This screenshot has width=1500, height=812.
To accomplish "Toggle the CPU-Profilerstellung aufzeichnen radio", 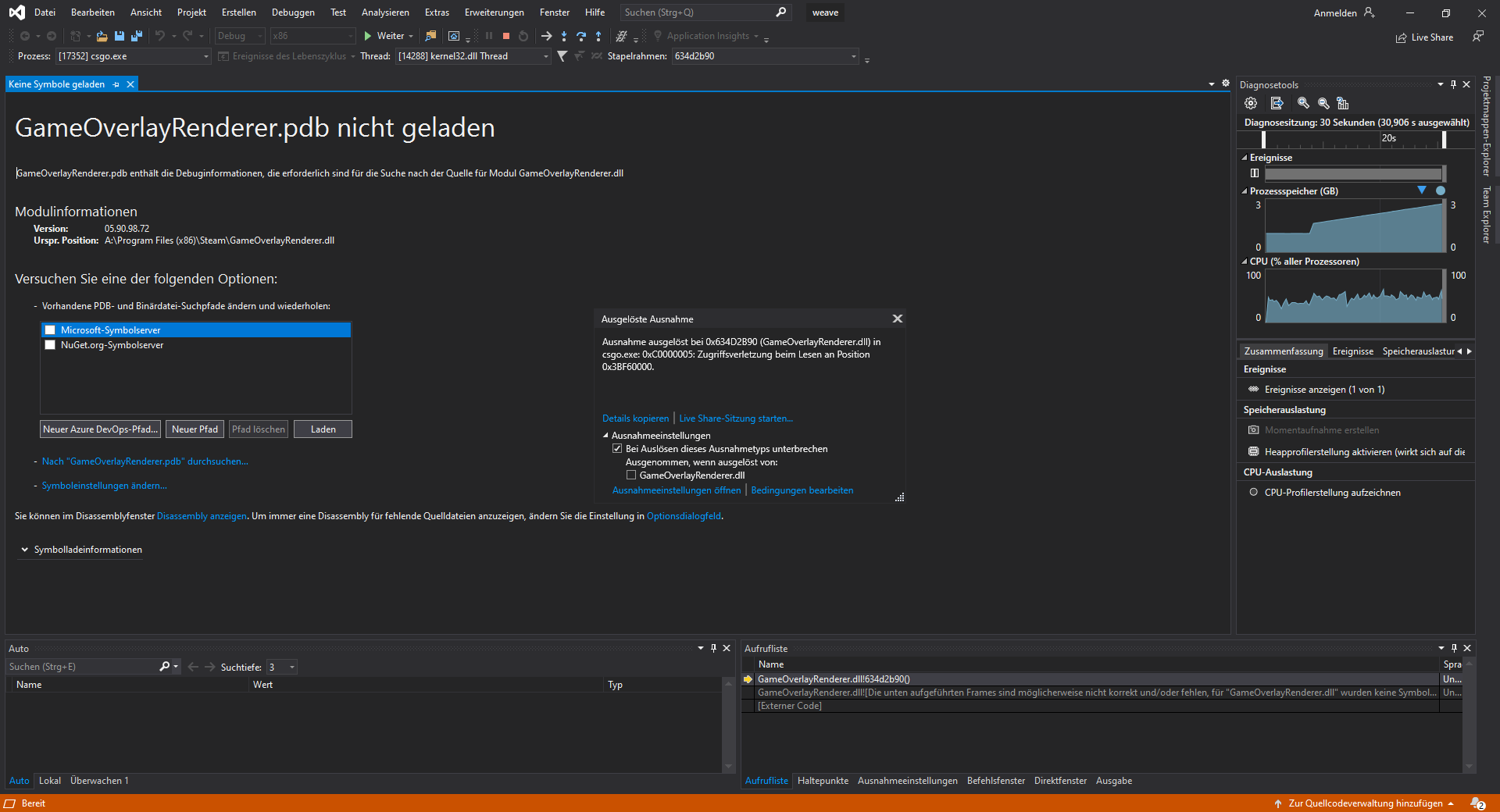I will click(1253, 493).
